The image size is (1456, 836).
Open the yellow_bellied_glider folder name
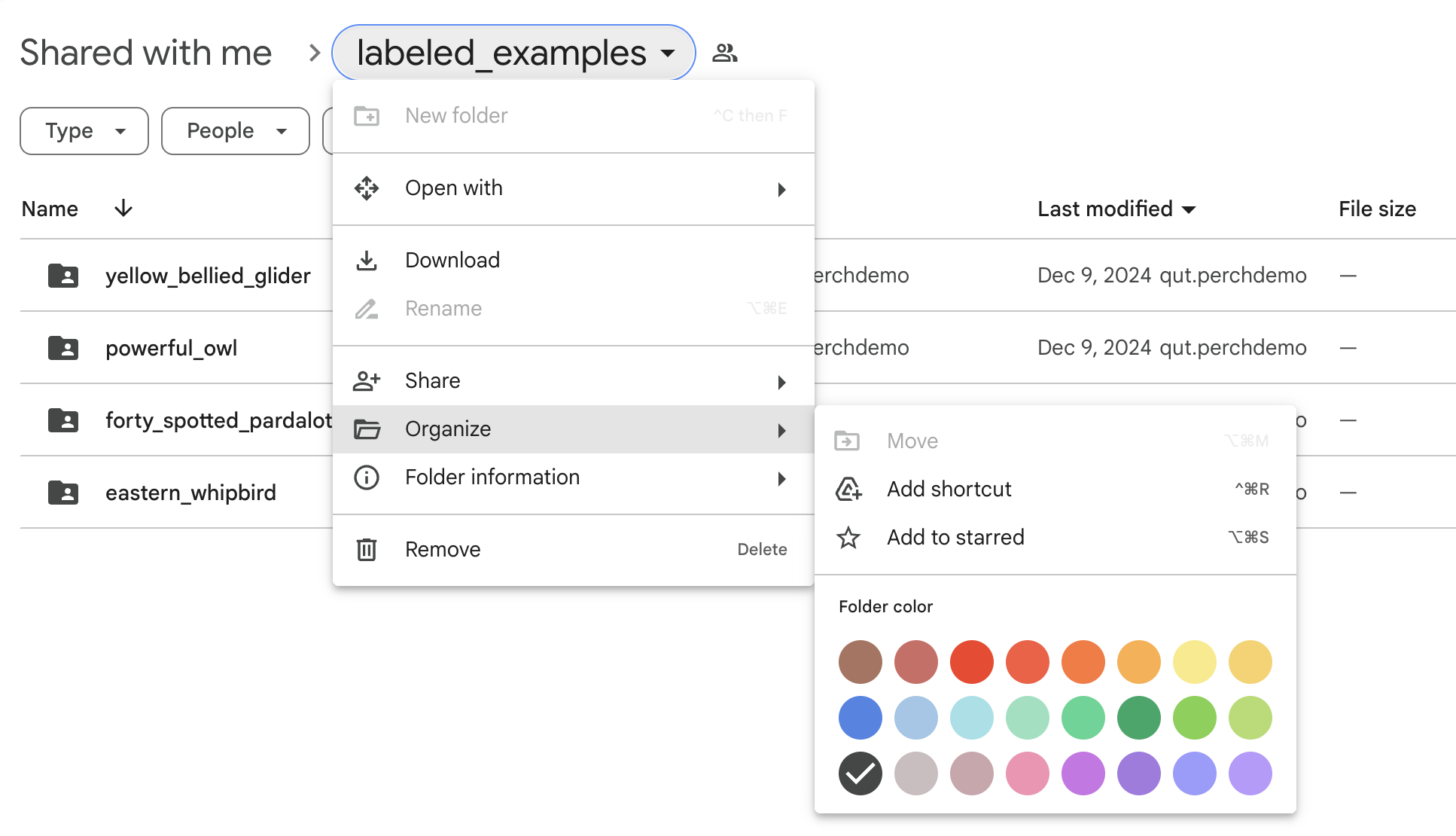(x=208, y=276)
